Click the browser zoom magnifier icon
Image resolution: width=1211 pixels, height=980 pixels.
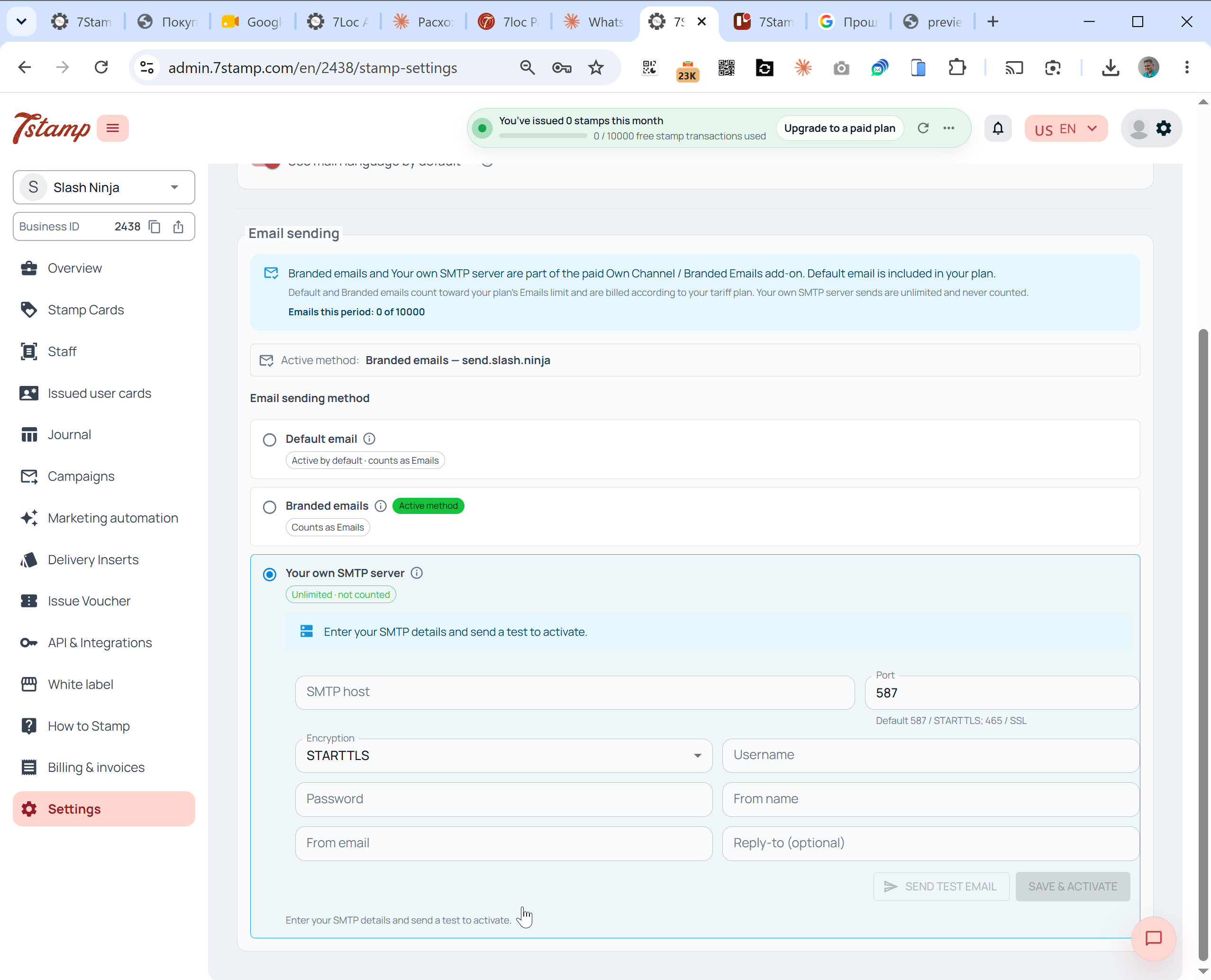(527, 68)
